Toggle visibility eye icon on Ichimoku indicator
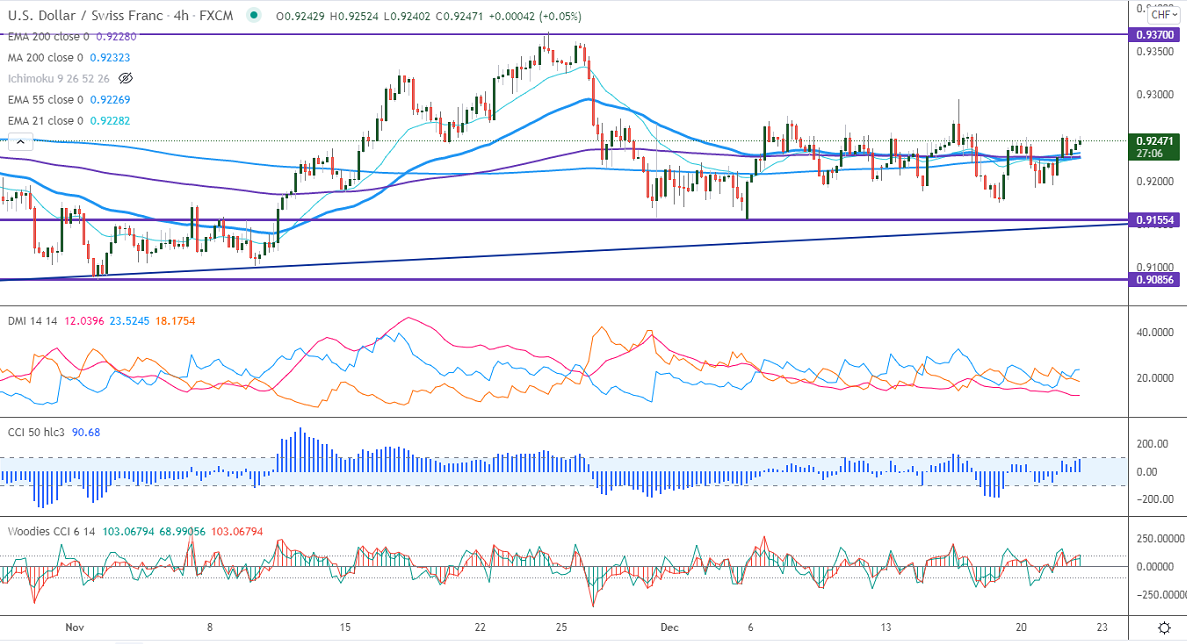 (126, 78)
